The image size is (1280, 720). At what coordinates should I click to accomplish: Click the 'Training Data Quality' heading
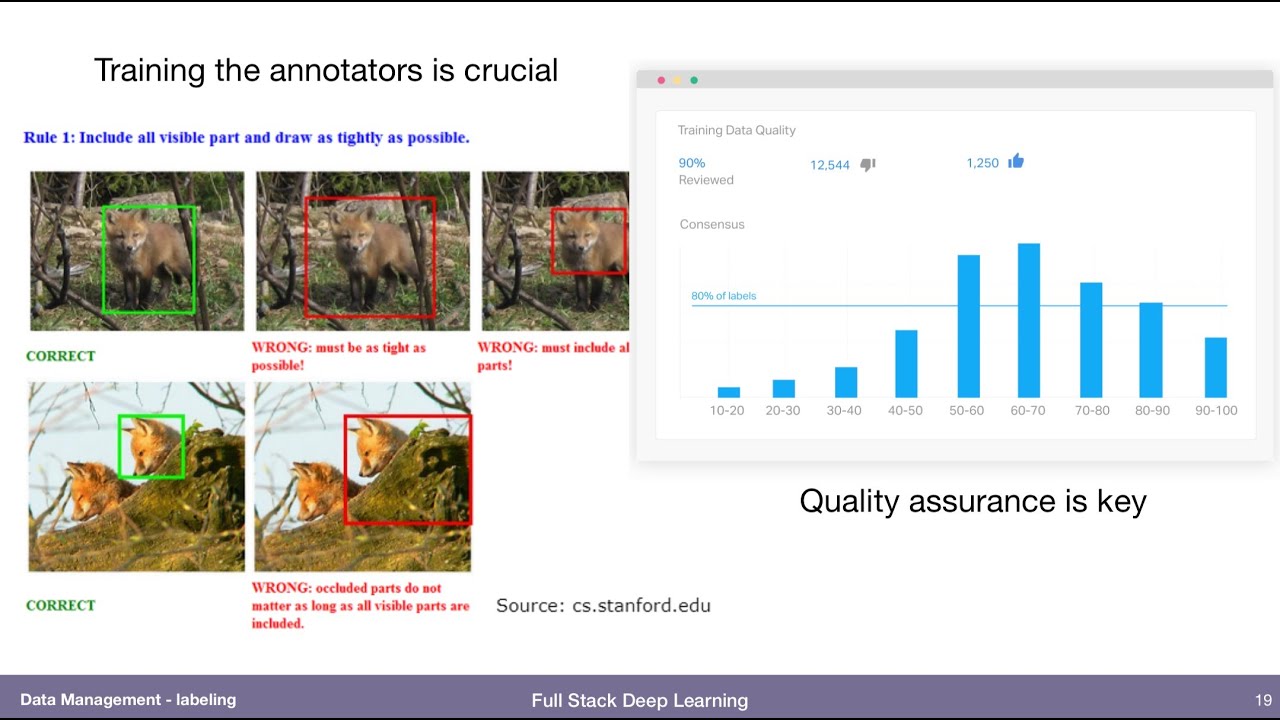pyautogui.click(x=737, y=130)
